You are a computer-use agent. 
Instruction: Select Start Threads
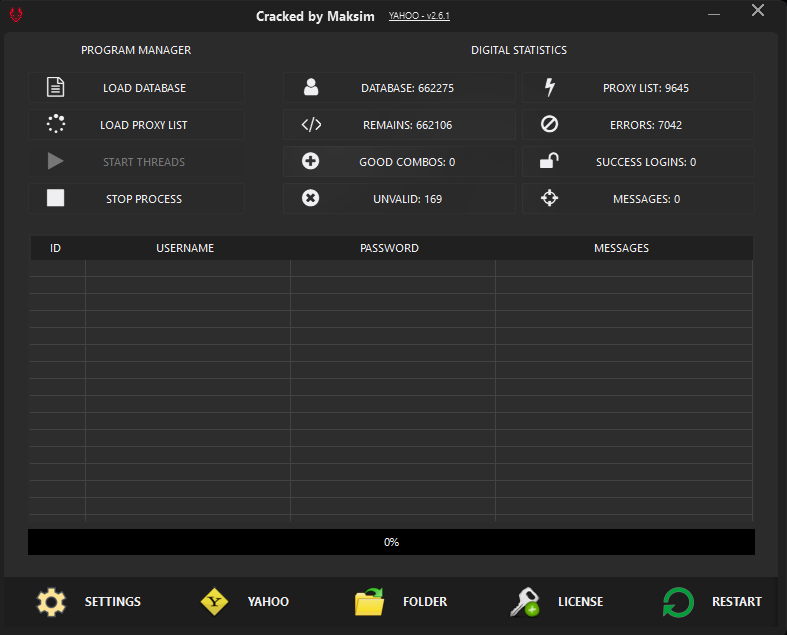pos(136,162)
